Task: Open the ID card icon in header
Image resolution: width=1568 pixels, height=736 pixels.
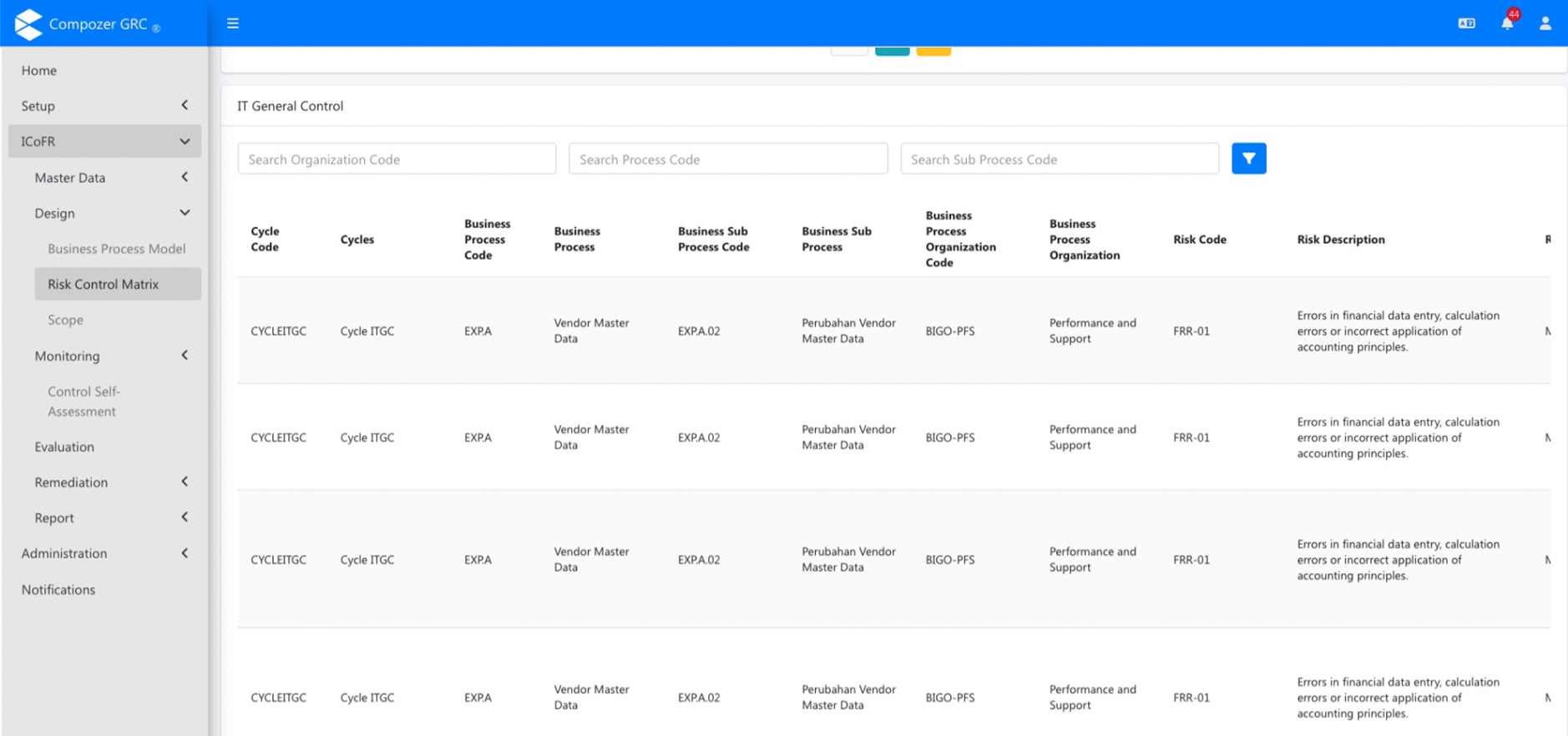Action: (x=1466, y=23)
